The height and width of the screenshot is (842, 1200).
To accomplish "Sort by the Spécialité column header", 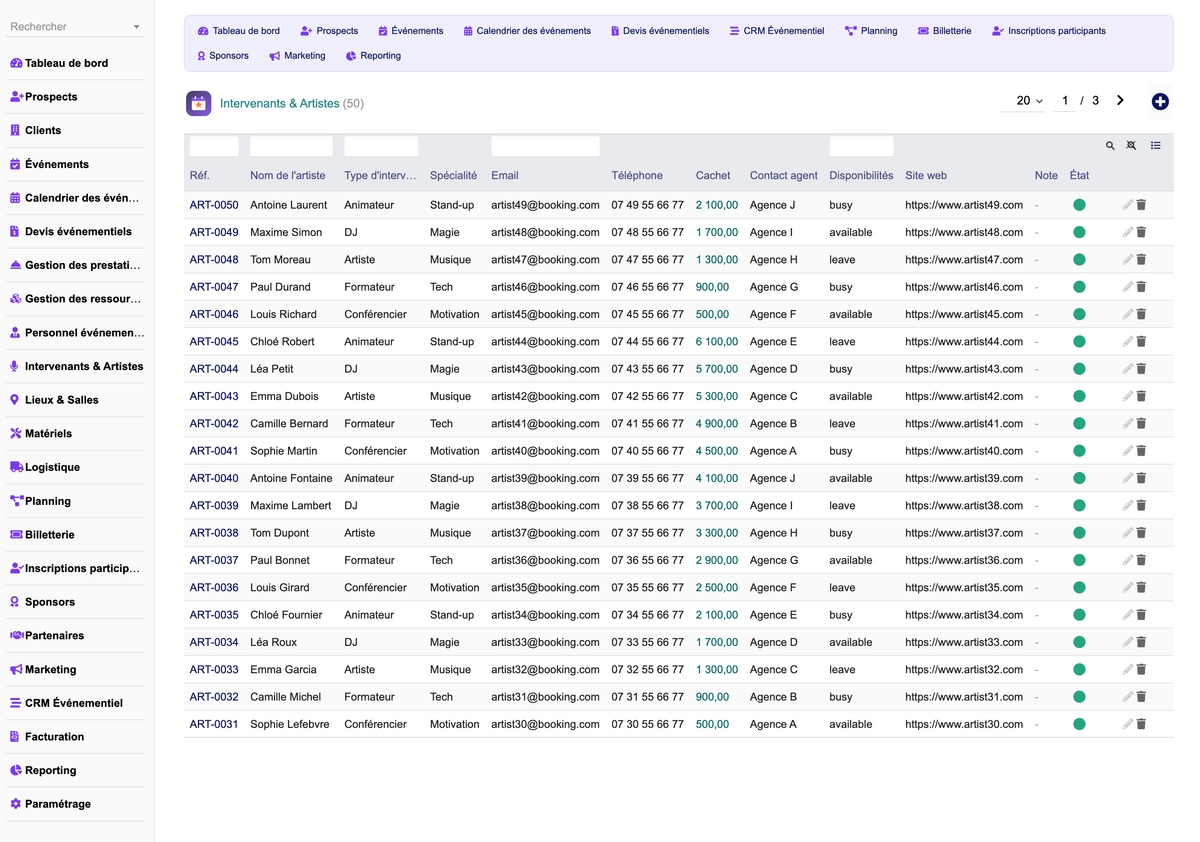I will coord(453,175).
